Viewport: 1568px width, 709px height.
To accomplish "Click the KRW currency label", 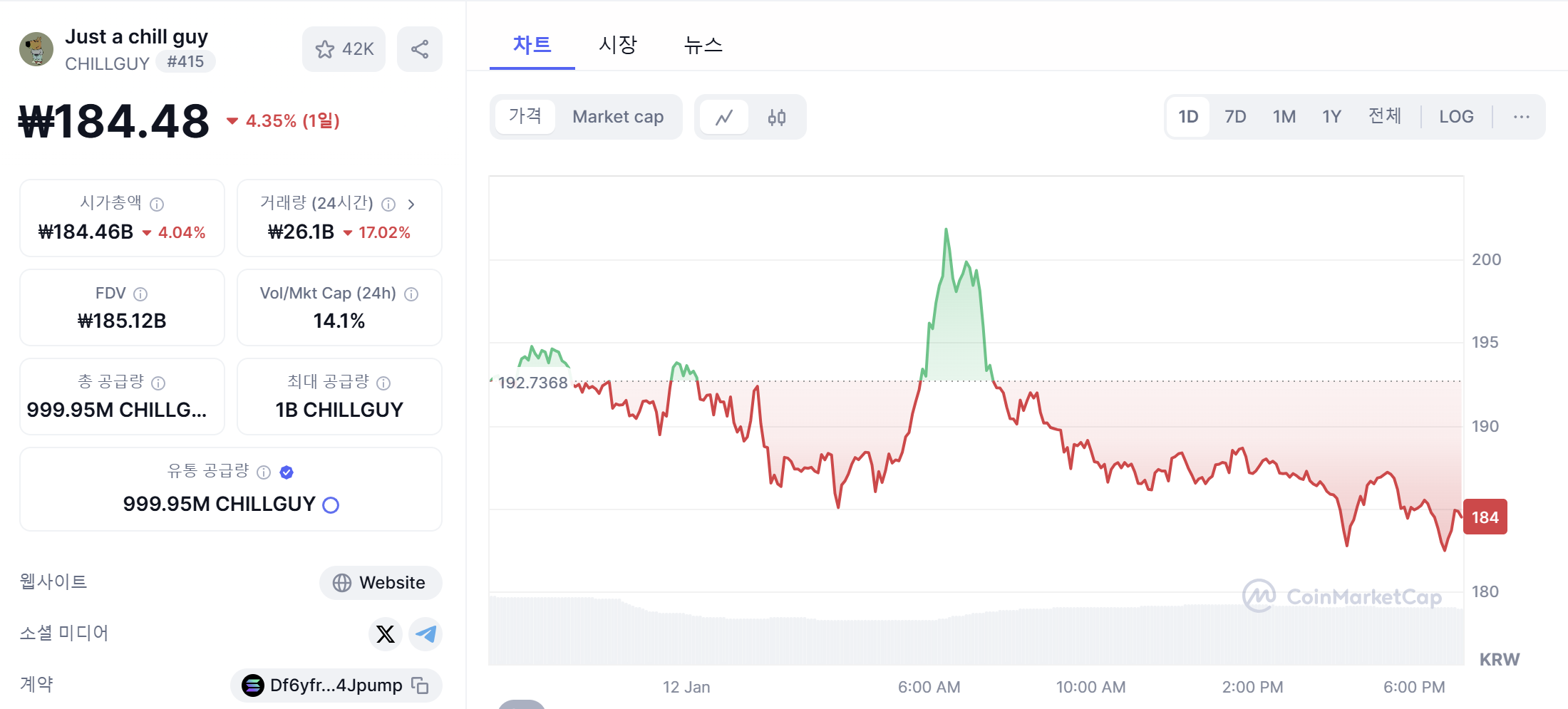I will (1500, 660).
